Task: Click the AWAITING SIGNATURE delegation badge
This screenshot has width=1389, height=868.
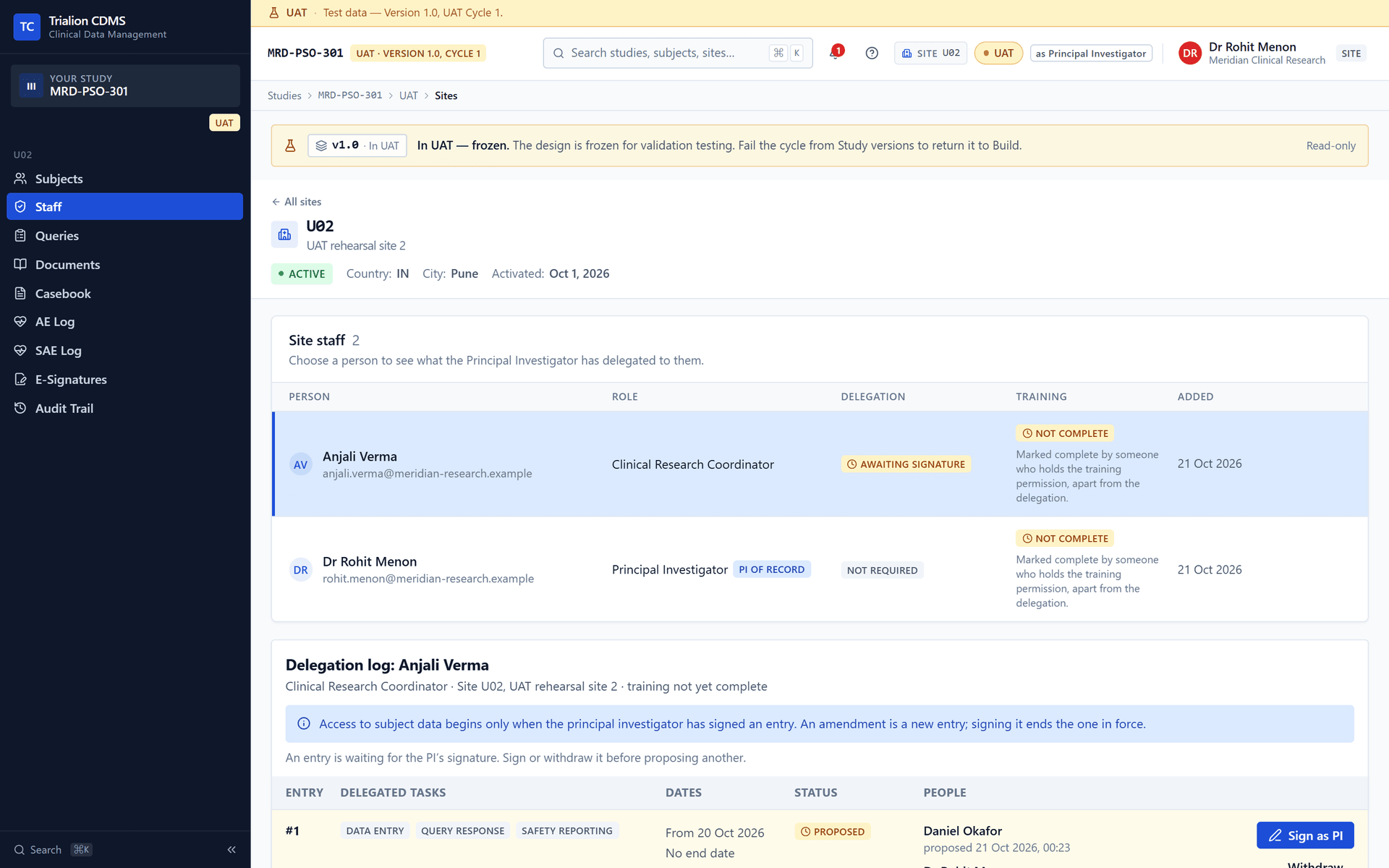Action: click(906, 464)
